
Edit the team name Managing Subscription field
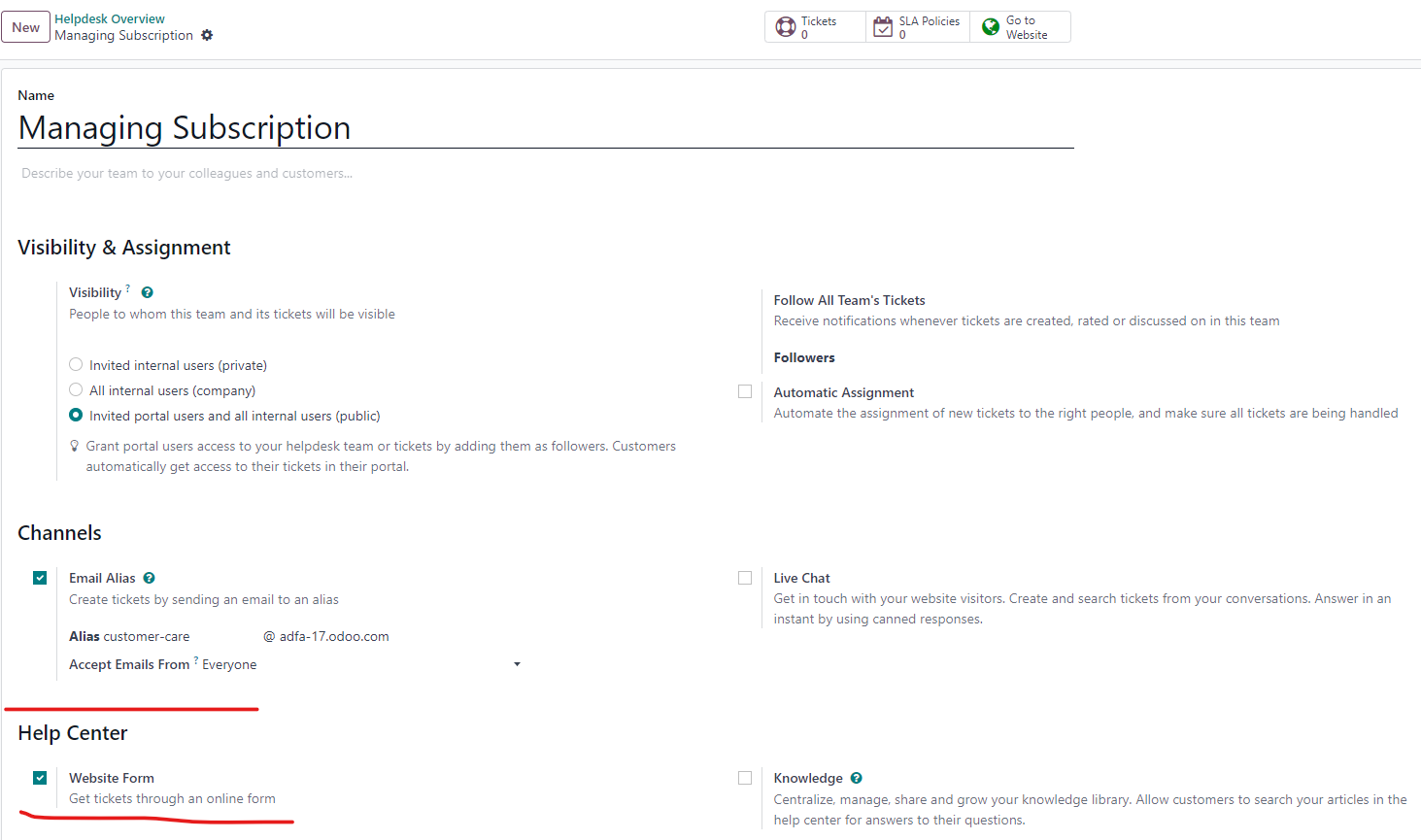pyautogui.click(x=545, y=128)
